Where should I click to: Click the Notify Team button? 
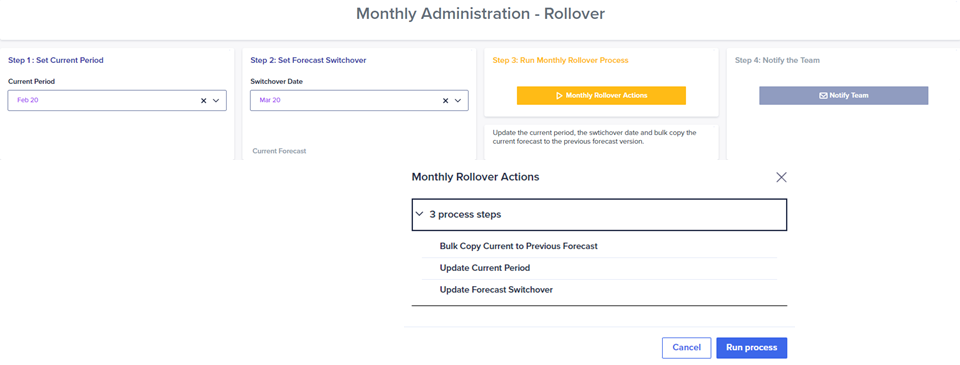click(844, 96)
